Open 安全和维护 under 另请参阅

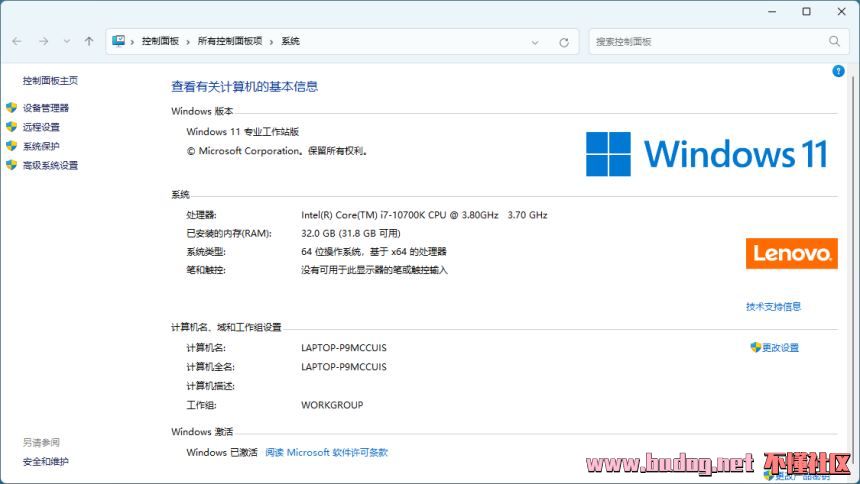(x=46, y=462)
